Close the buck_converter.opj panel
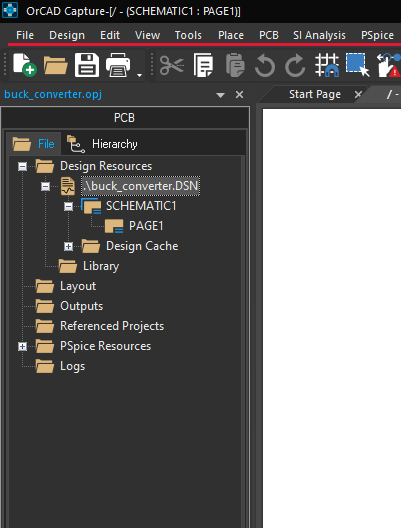The width and height of the screenshot is (401, 528). click(239, 95)
